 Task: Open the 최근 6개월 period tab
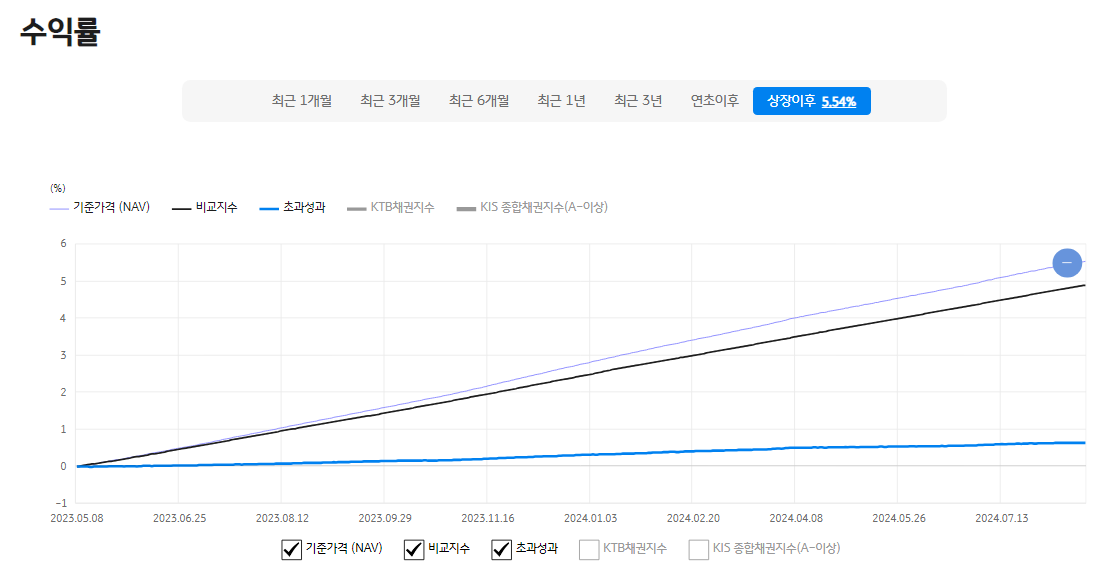click(x=479, y=101)
